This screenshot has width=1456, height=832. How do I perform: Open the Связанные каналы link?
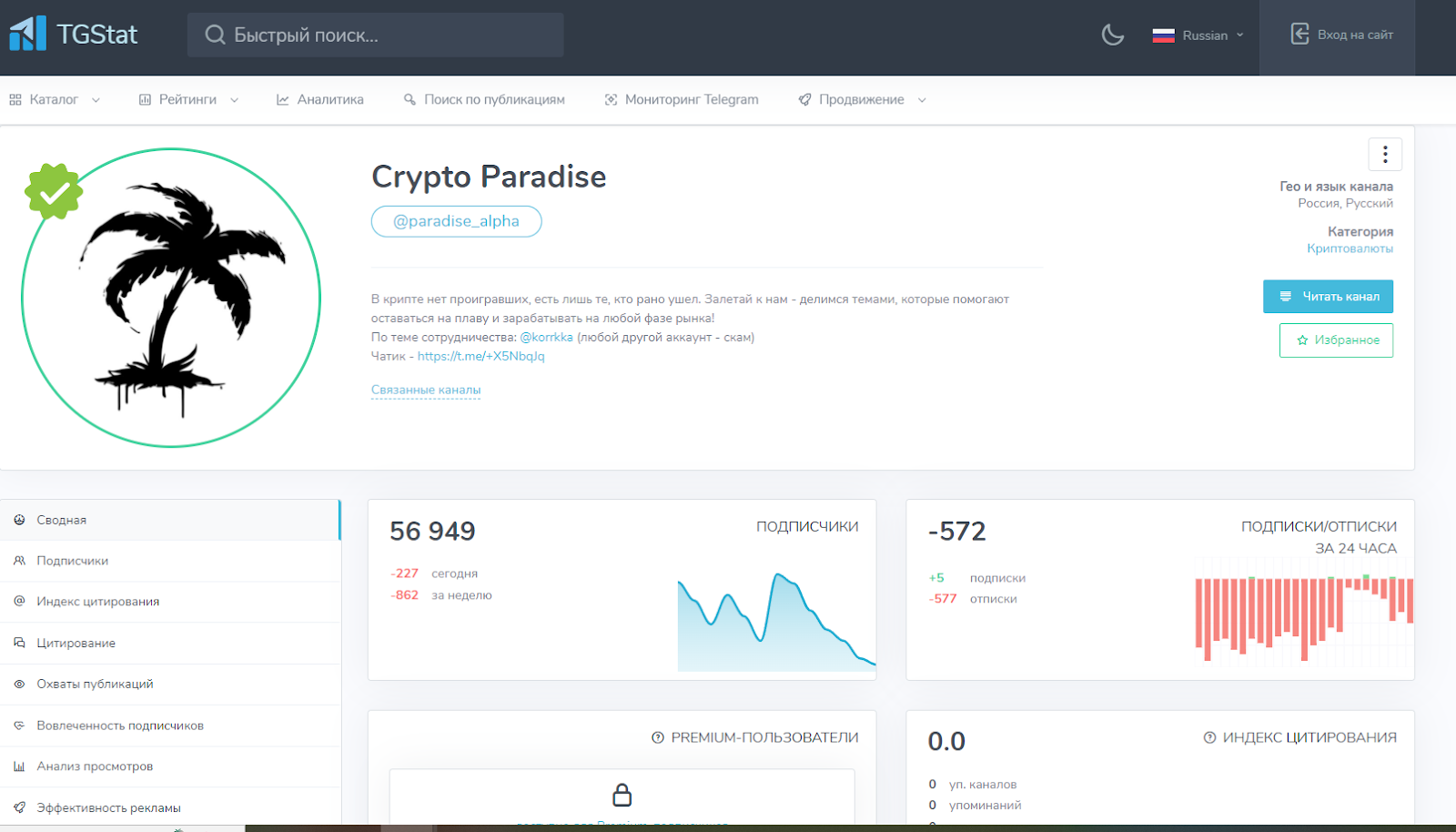point(426,390)
